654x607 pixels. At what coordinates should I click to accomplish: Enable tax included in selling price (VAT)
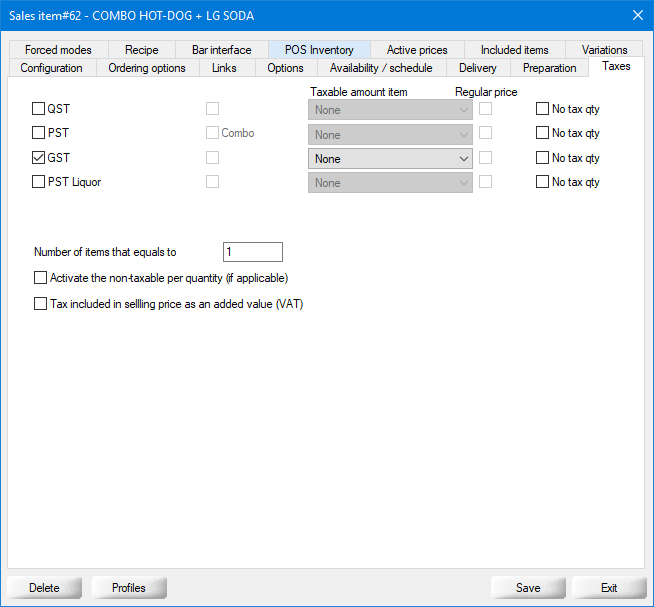click(41, 304)
